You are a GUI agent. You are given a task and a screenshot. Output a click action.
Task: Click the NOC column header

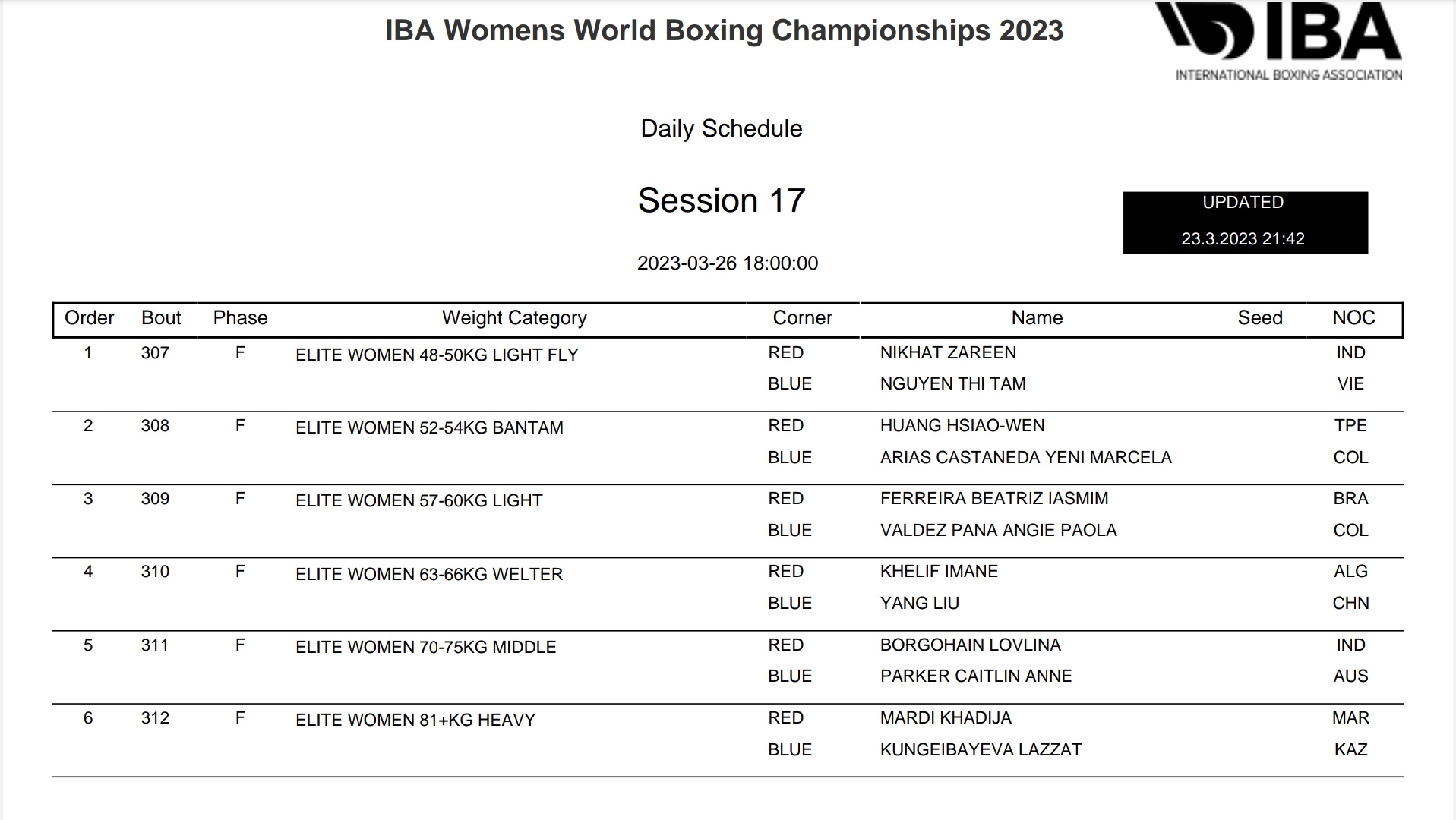(1353, 318)
